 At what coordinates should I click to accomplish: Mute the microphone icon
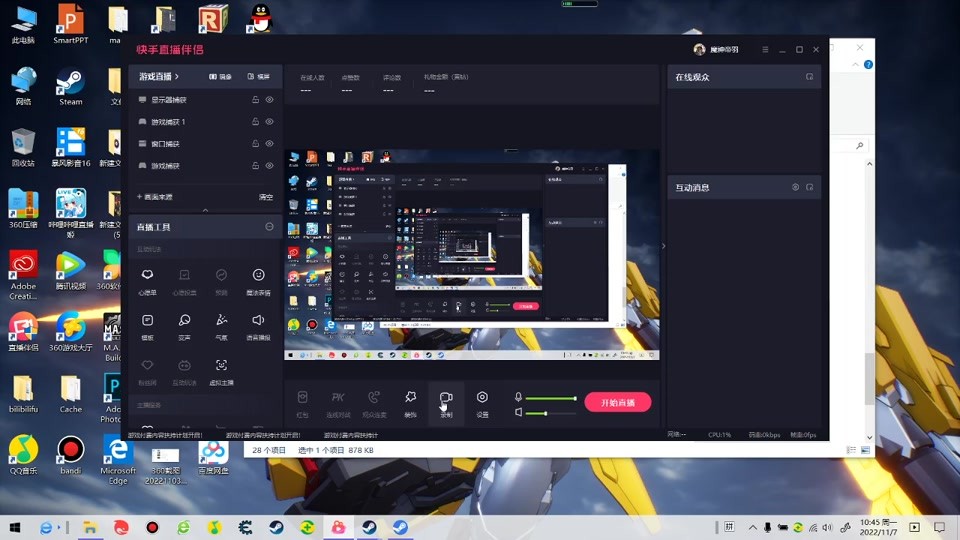518,397
